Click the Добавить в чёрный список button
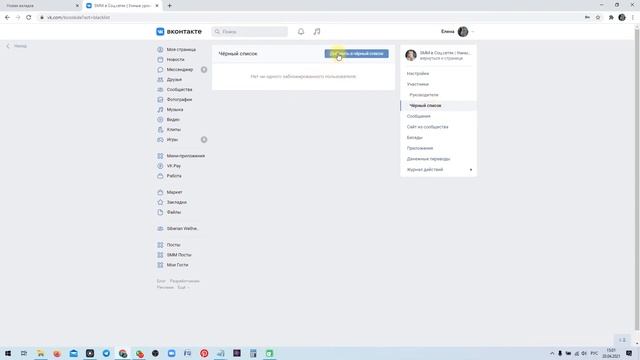The image size is (640, 360). pyautogui.click(x=356, y=53)
